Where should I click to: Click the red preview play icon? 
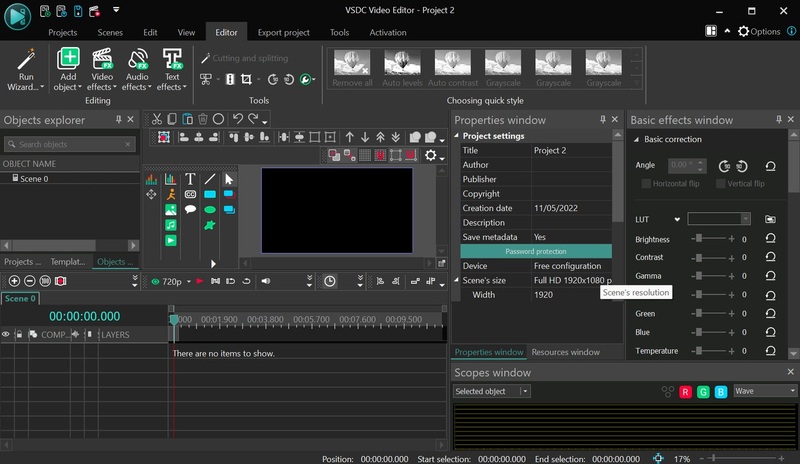(x=199, y=282)
